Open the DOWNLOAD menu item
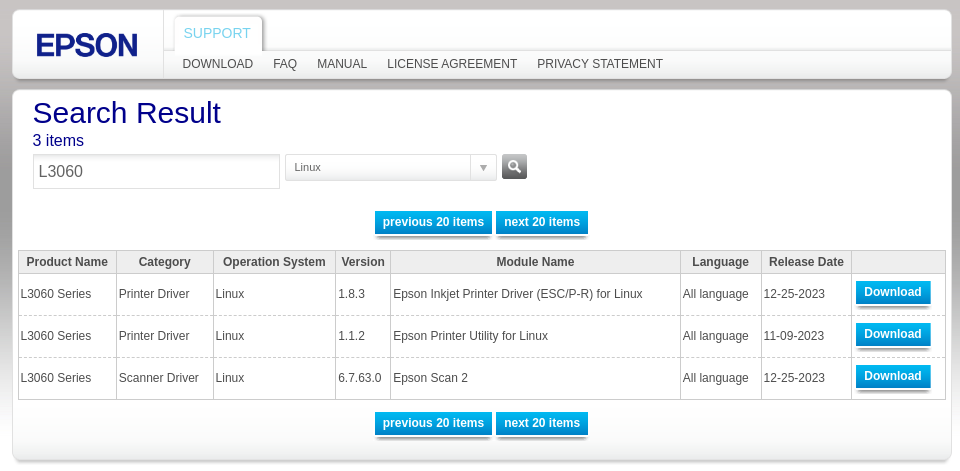 click(x=217, y=64)
